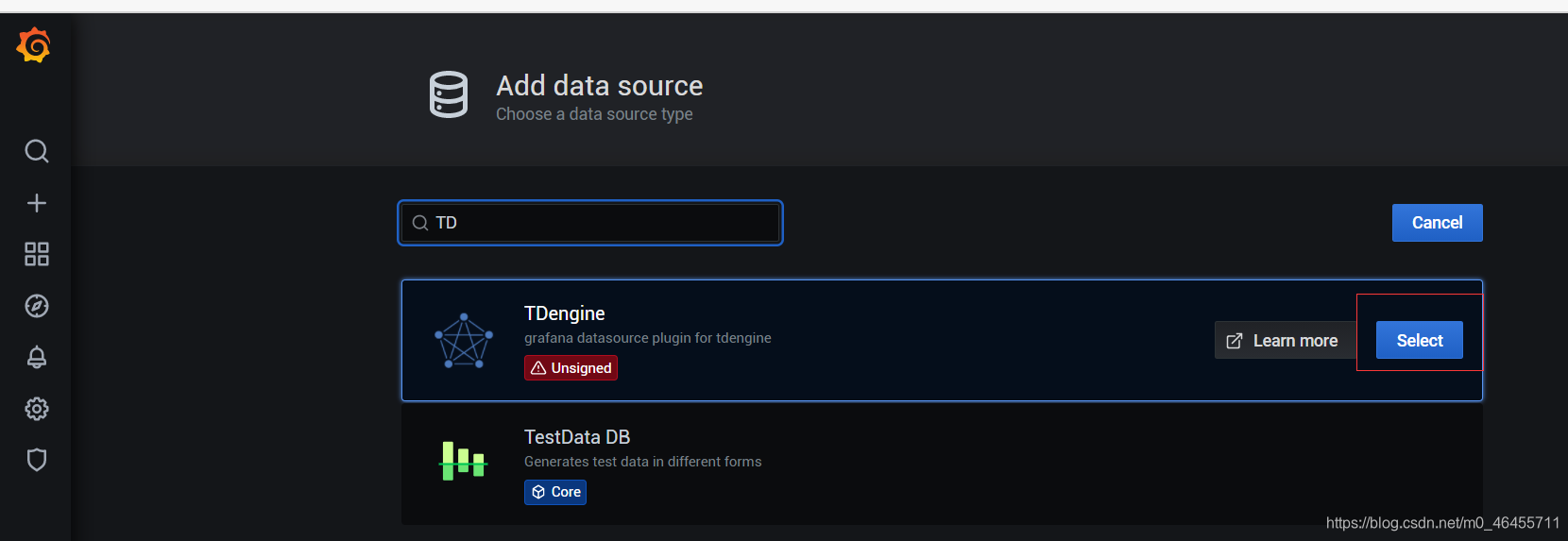Click the Core badge on TestData DB

555,492
